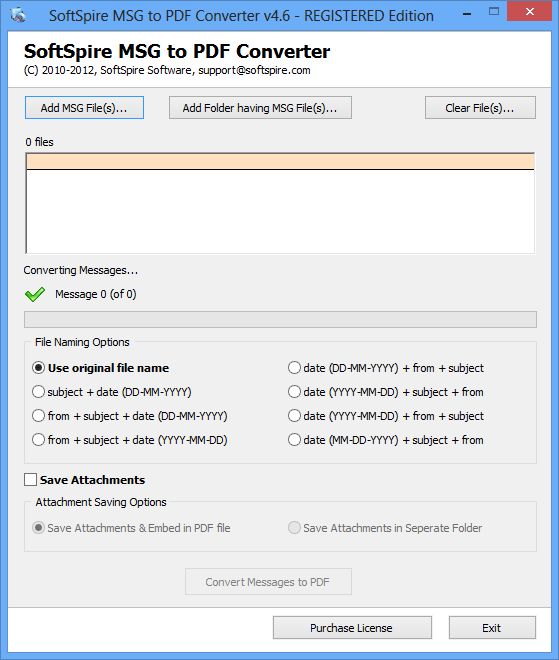The image size is (559, 660).
Task: Open the Purchase License page
Action: tap(352, 628)
